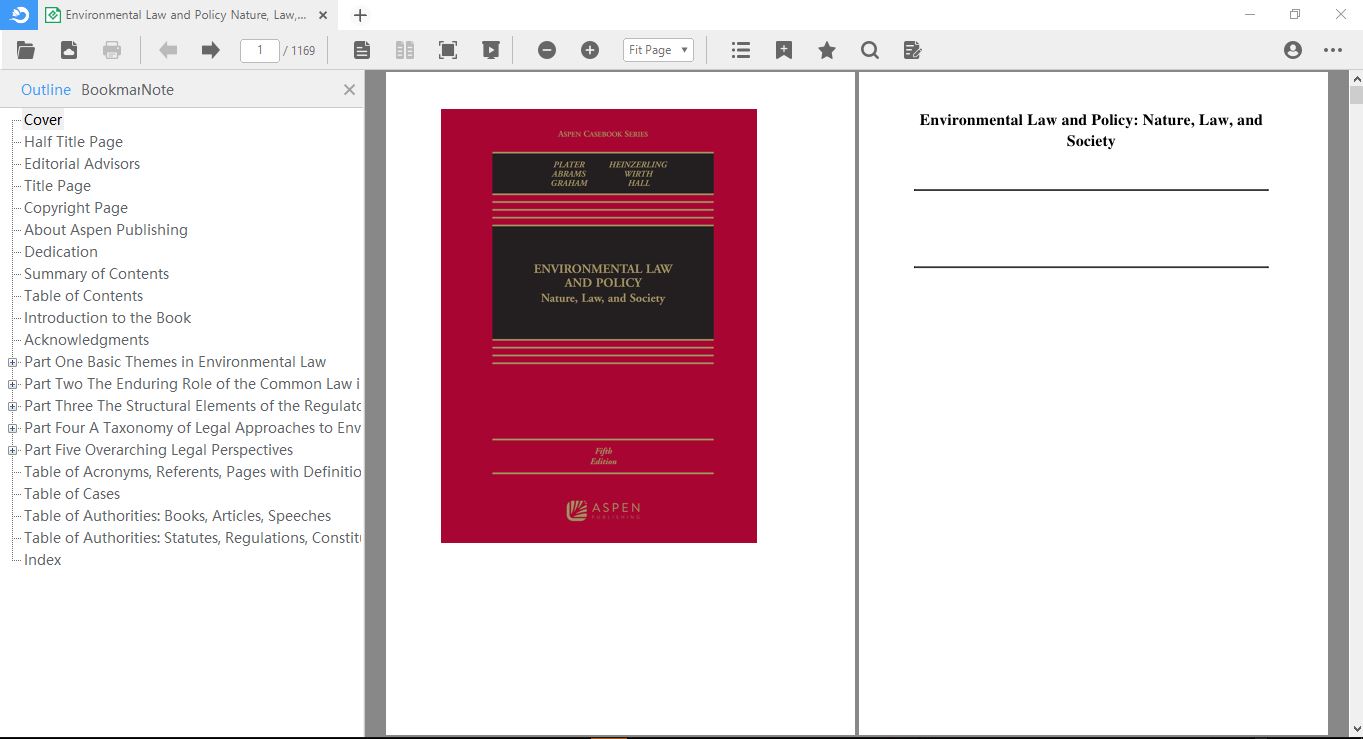Screen dimensions: 1363x739
Task: Click the Print icon
Action: click(x=112, y=50)
